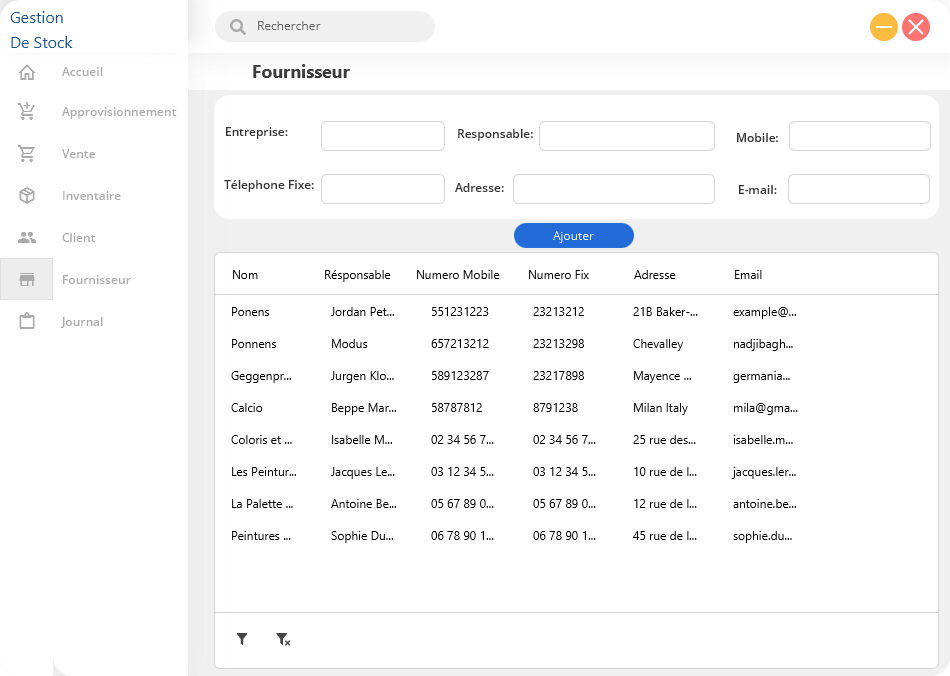Click the Vente shopping cart icon
950x676 pixels.
pos(27,153)
